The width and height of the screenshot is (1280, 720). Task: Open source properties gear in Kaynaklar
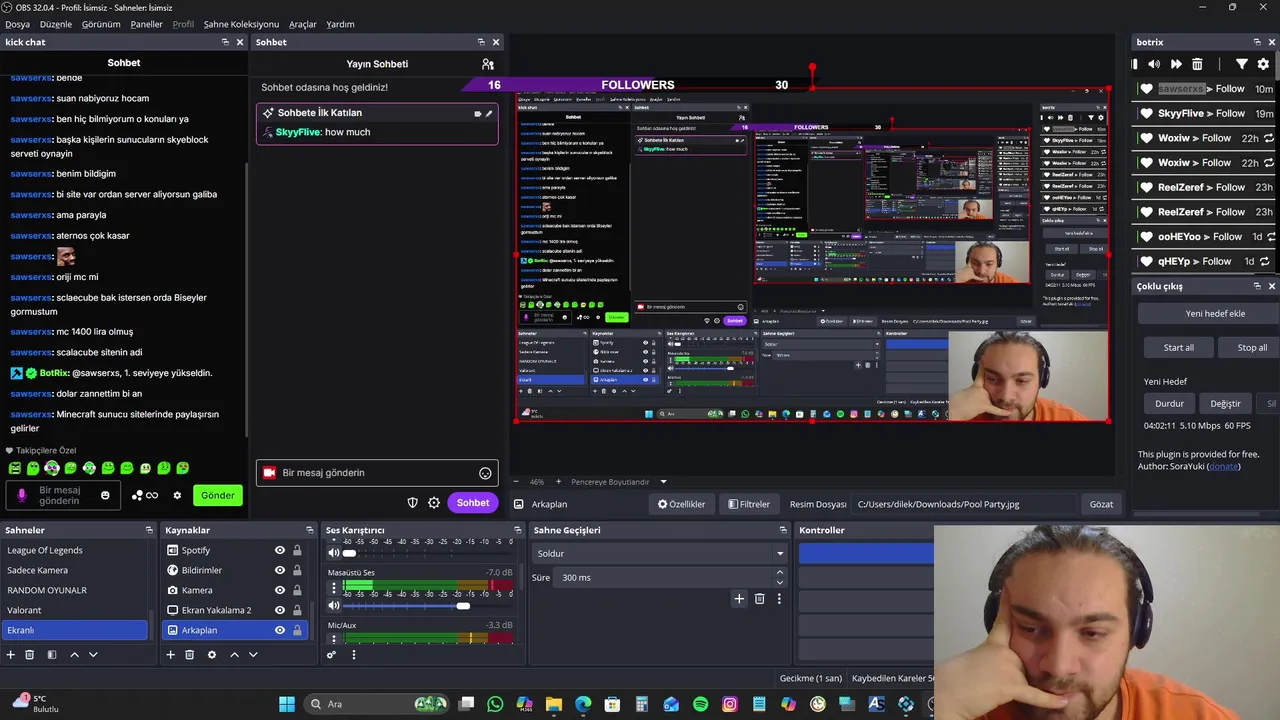click(211, 655)
